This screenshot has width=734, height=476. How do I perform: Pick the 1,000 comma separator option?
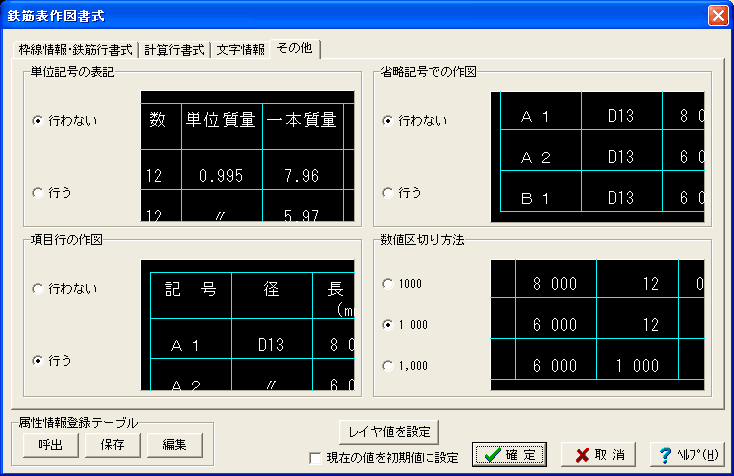[405, 366]
